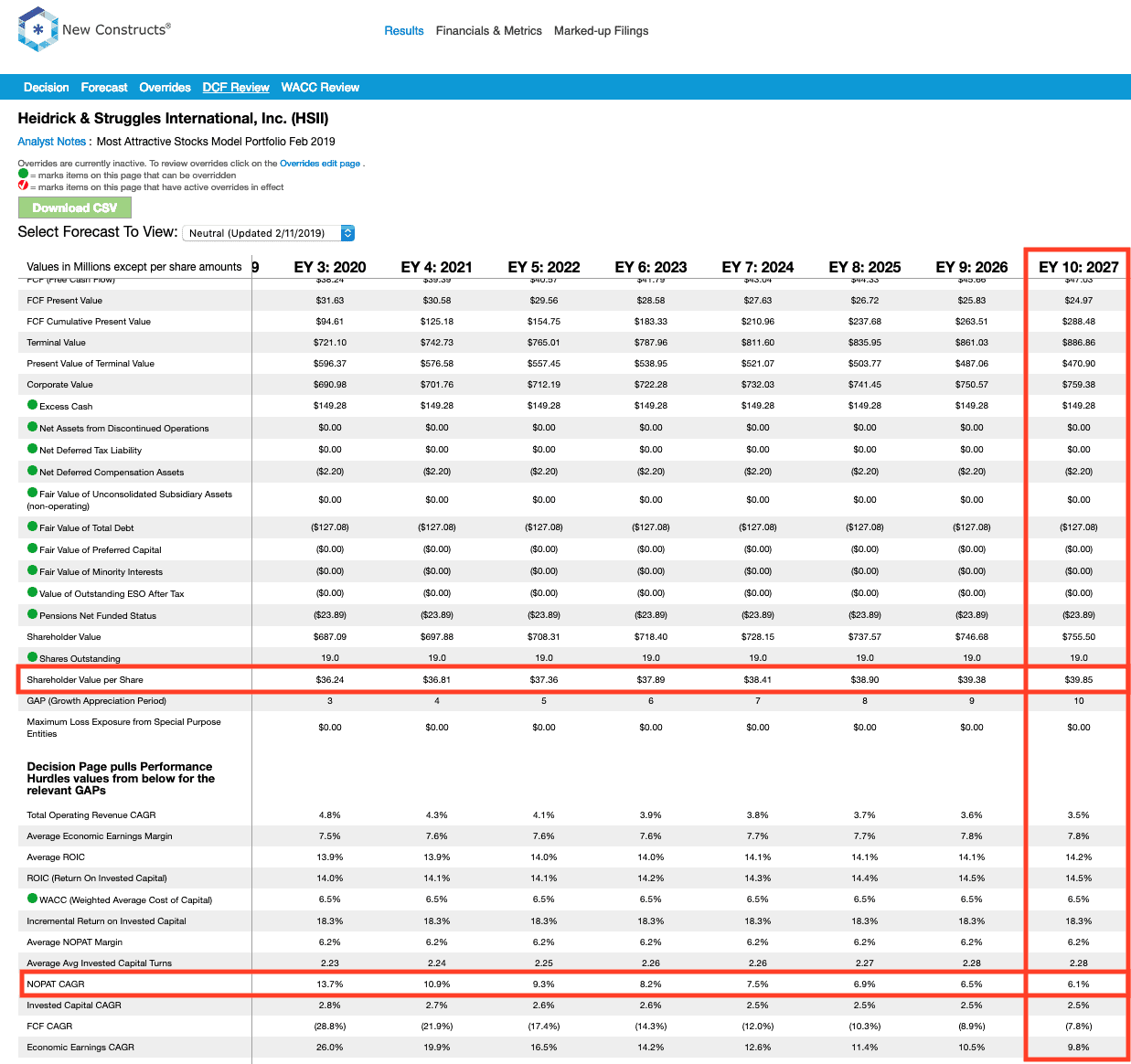1131x1064 pixels.
Task: Open the Results navigation link
Action: coord(404,30)
